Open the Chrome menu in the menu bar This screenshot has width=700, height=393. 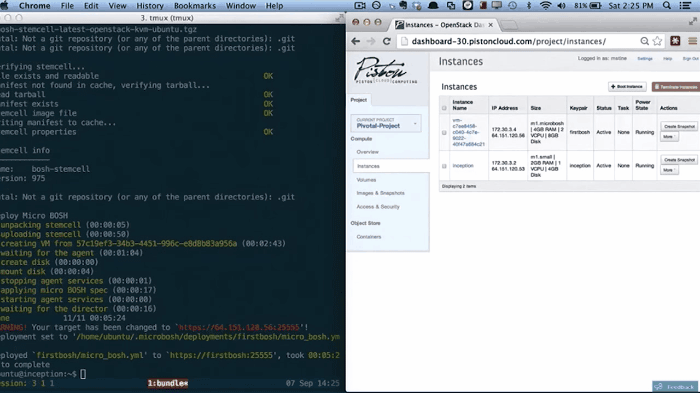click(34, 6)
